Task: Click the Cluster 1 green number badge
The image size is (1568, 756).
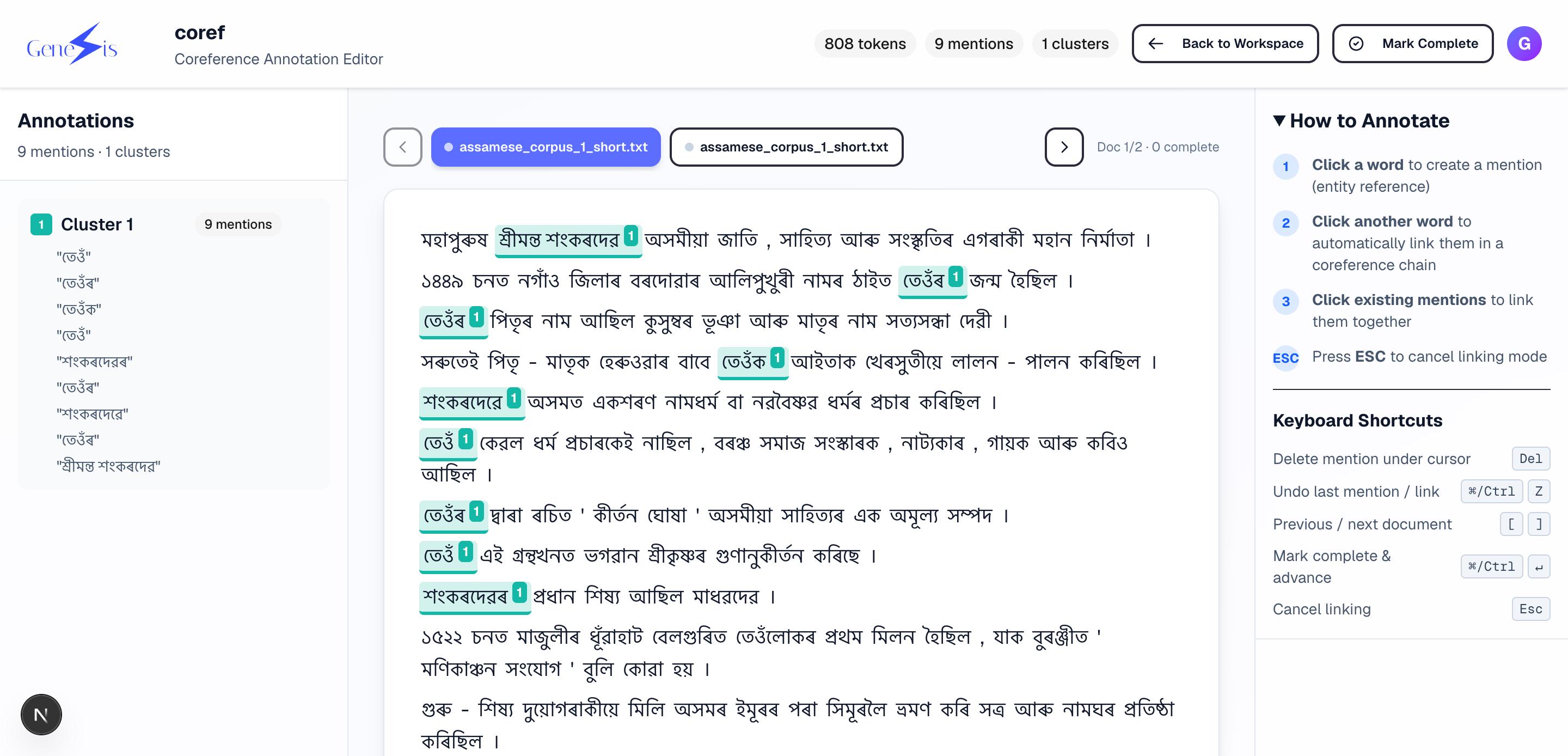Action: point(41,224)
